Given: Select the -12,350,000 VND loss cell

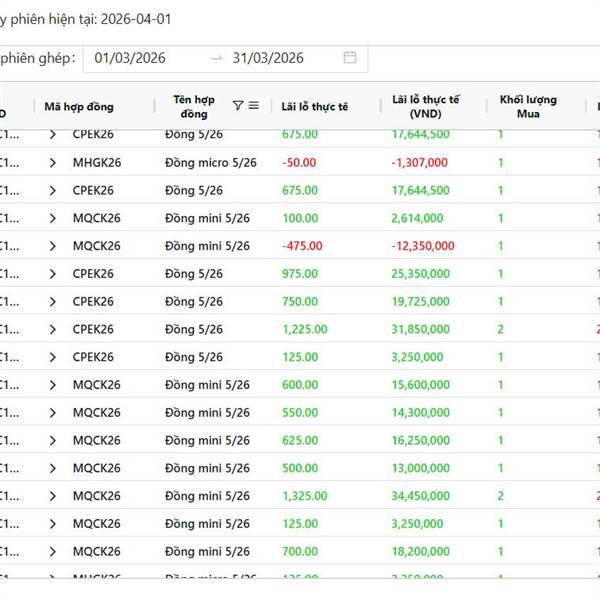Looking at the screenshot, I should pos(424,246).
